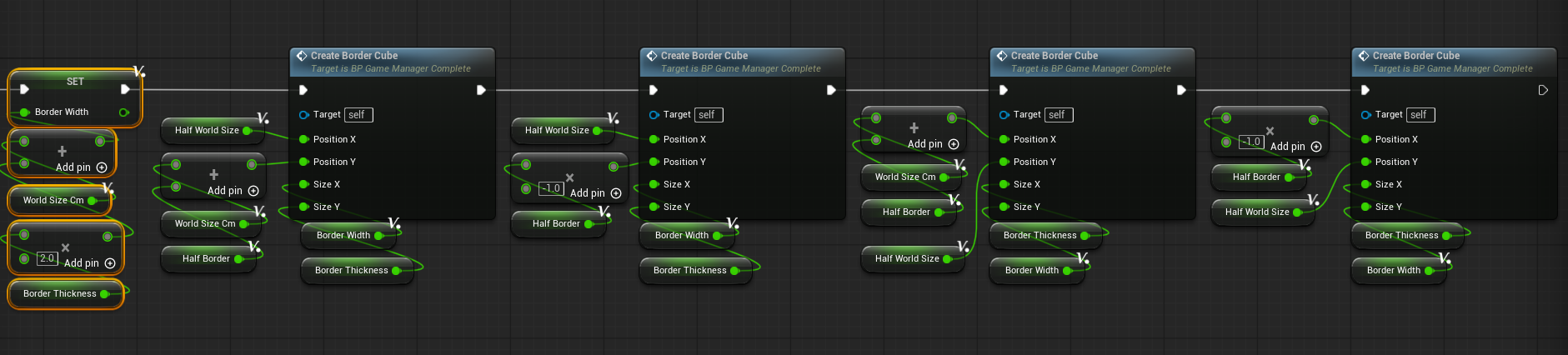Click exec input pin of second Create Border Cube
The width and height of the screenshot is (1568, 355).
654,90
